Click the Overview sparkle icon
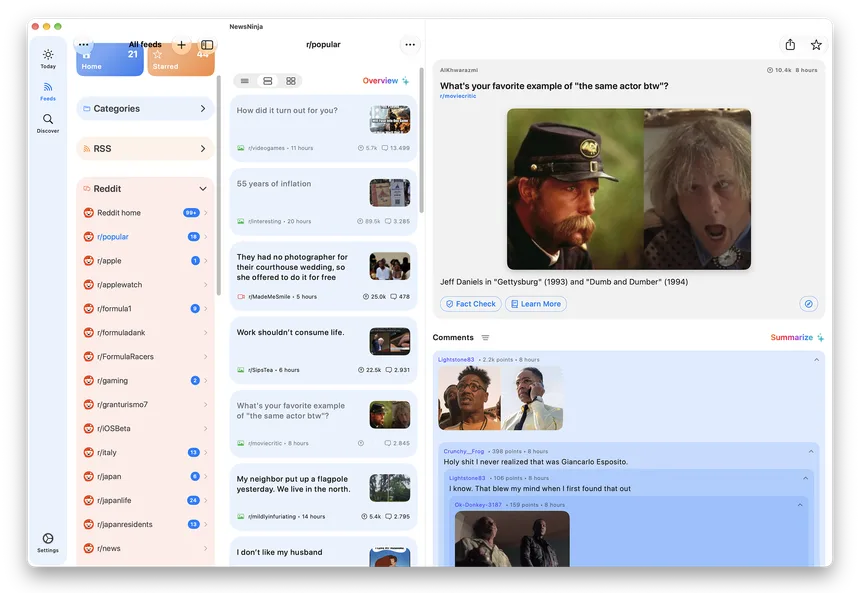The image size is (860, 593). (x=405, y=81)
